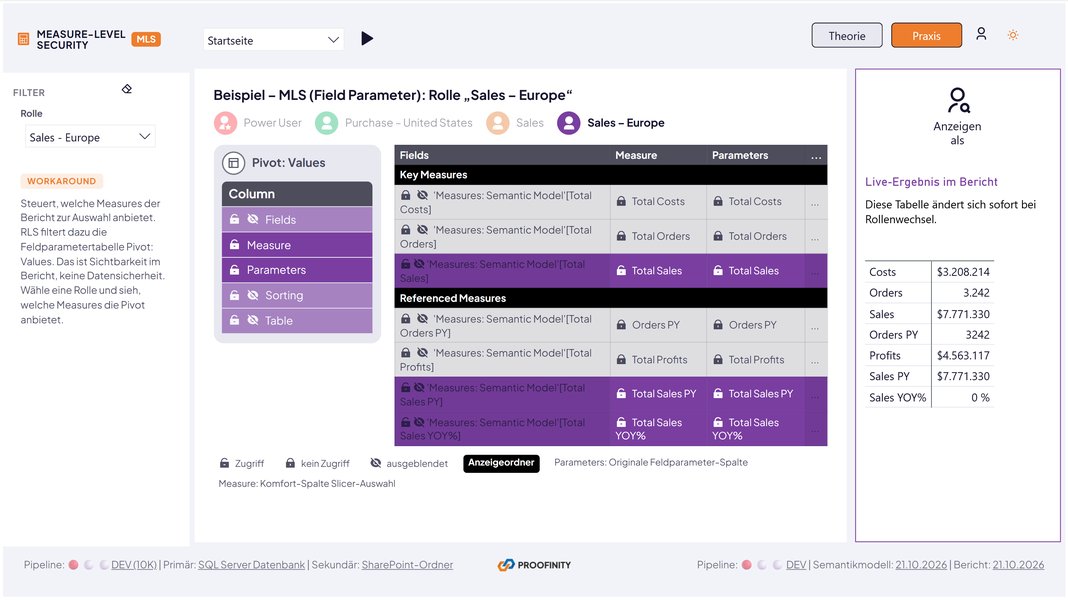Toggle the hidden-eye icon on Fields
1068x600 pixels.
click(253, 219)
